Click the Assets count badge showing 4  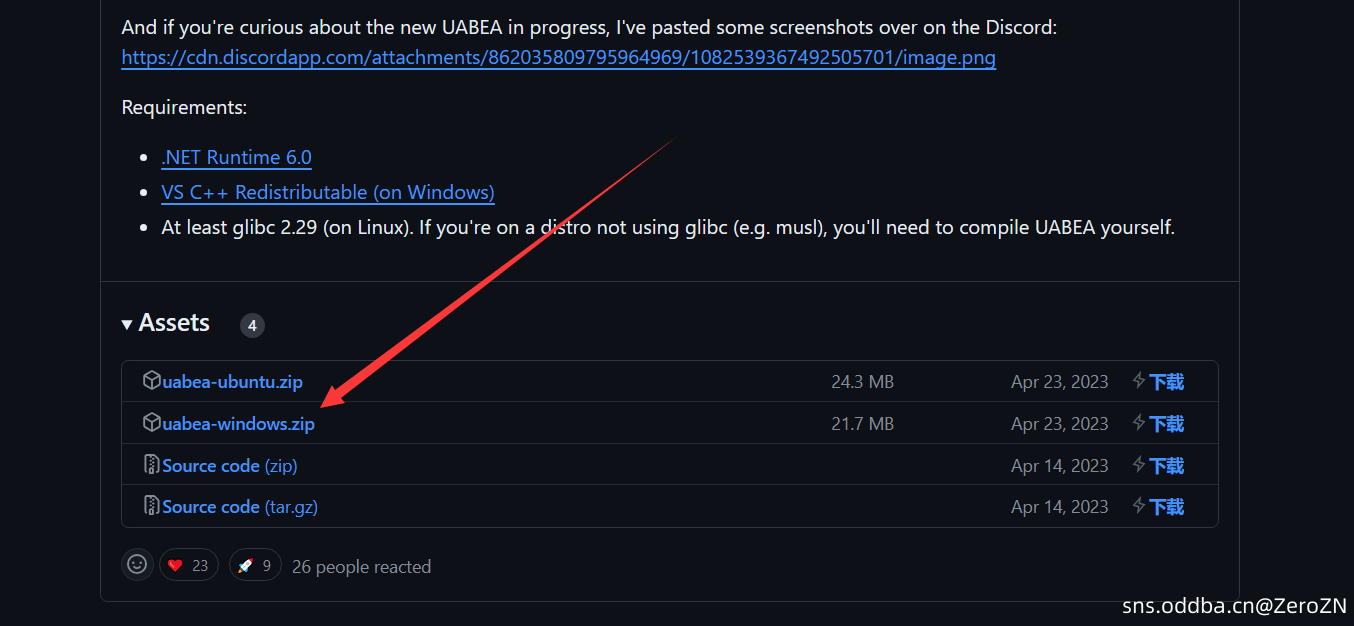tap(252, 325)
